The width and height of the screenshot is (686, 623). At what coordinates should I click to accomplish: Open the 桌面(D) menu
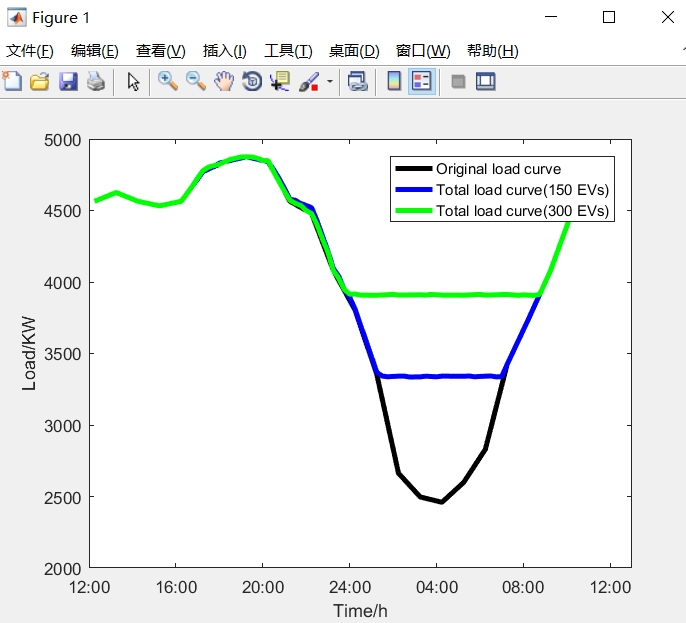click(354, 51)
